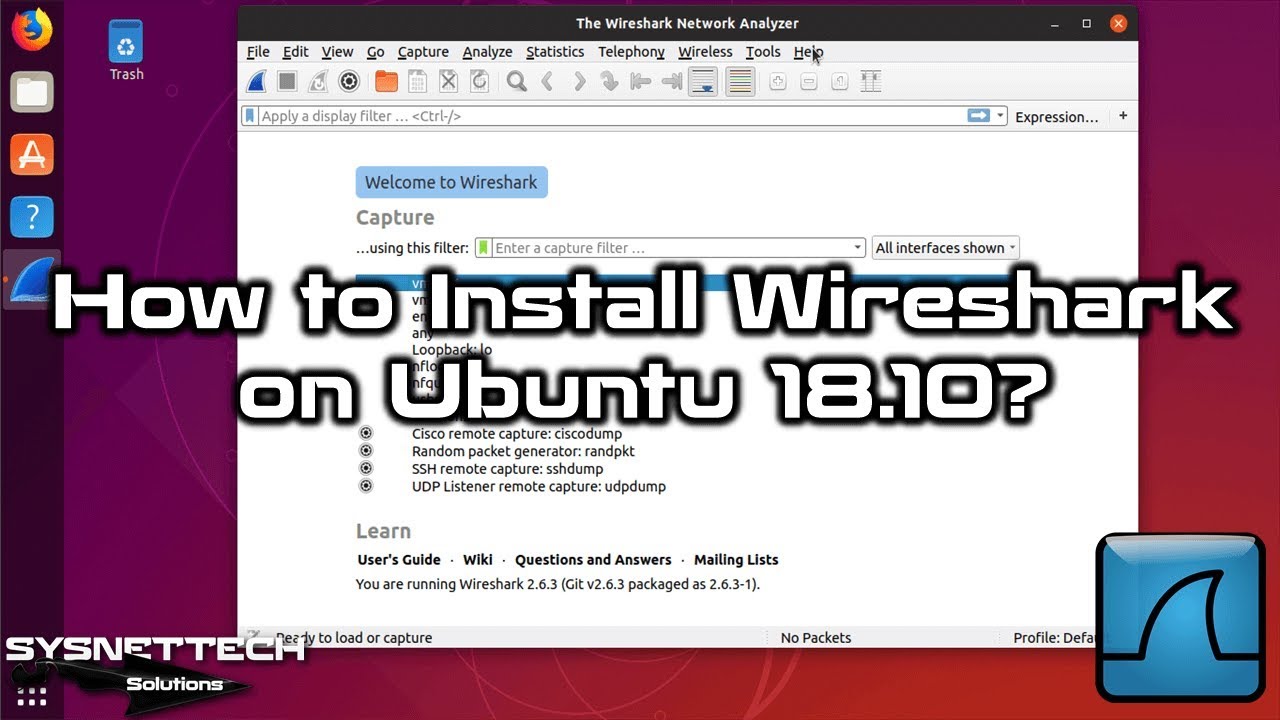Open options gear for Random packet generator
Image resolution: width=1280 pixels, height=720 pixels.
coord(366,451)
